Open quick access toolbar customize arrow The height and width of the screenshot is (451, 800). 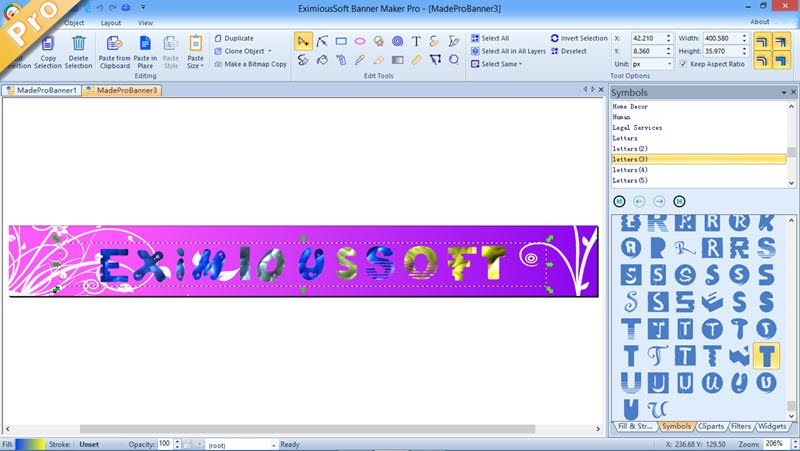point(143,8)
